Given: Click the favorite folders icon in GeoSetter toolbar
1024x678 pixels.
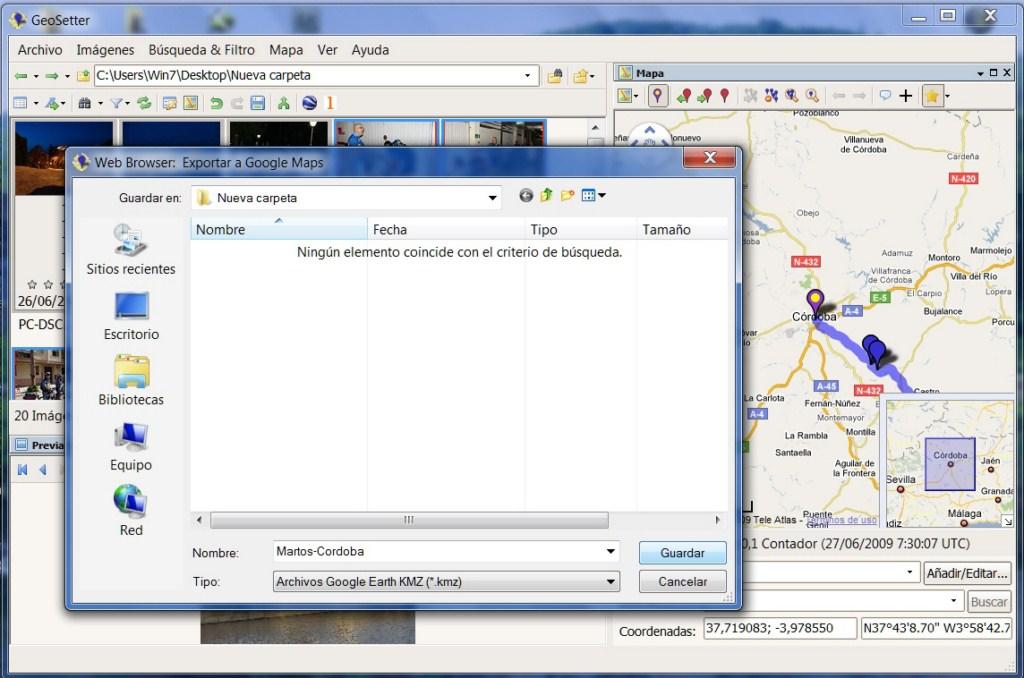Looking at the screenshot, I should [x=580, y=76].
